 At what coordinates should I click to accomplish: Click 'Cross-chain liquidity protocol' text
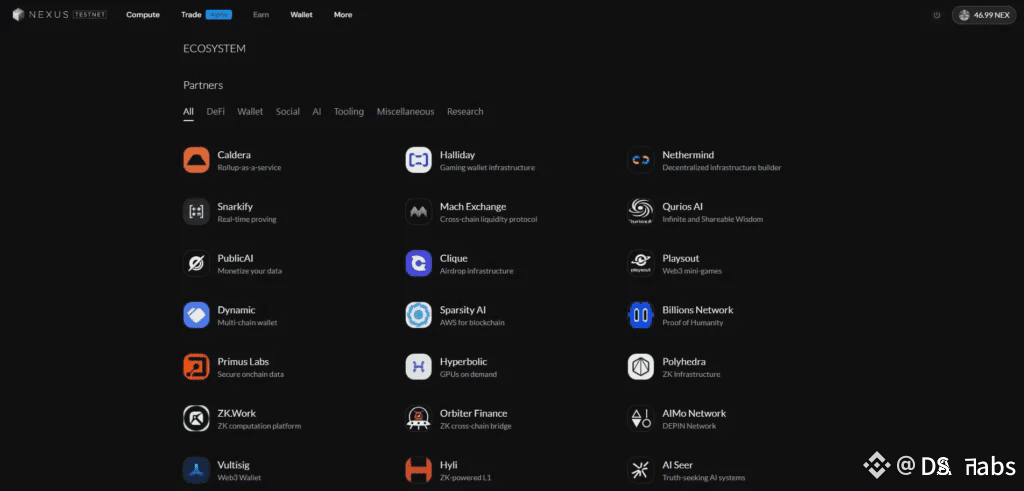click(488, 219)
